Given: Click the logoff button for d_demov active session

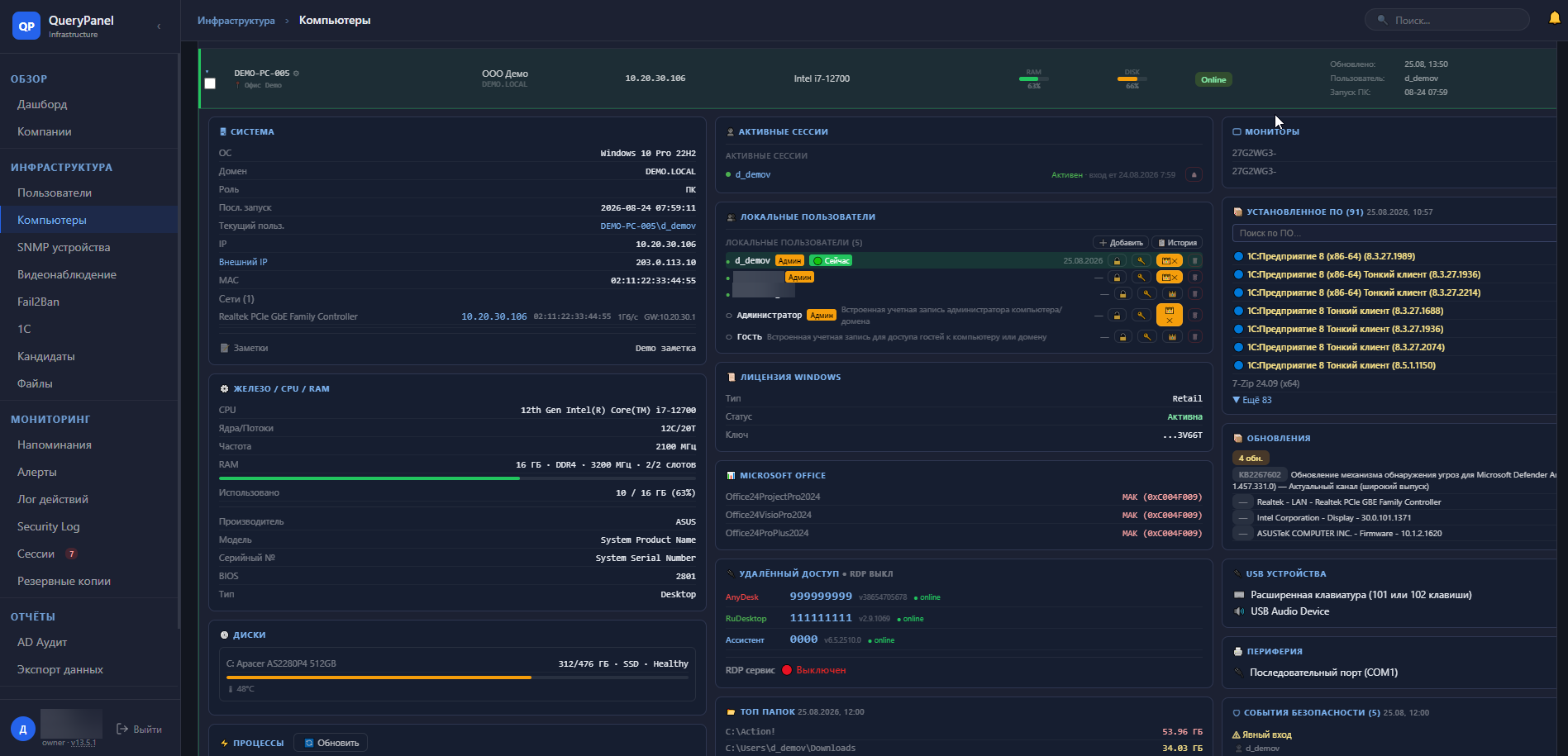Looking at the screenshot, I should pyautogui.click(x=1194, y=175).
